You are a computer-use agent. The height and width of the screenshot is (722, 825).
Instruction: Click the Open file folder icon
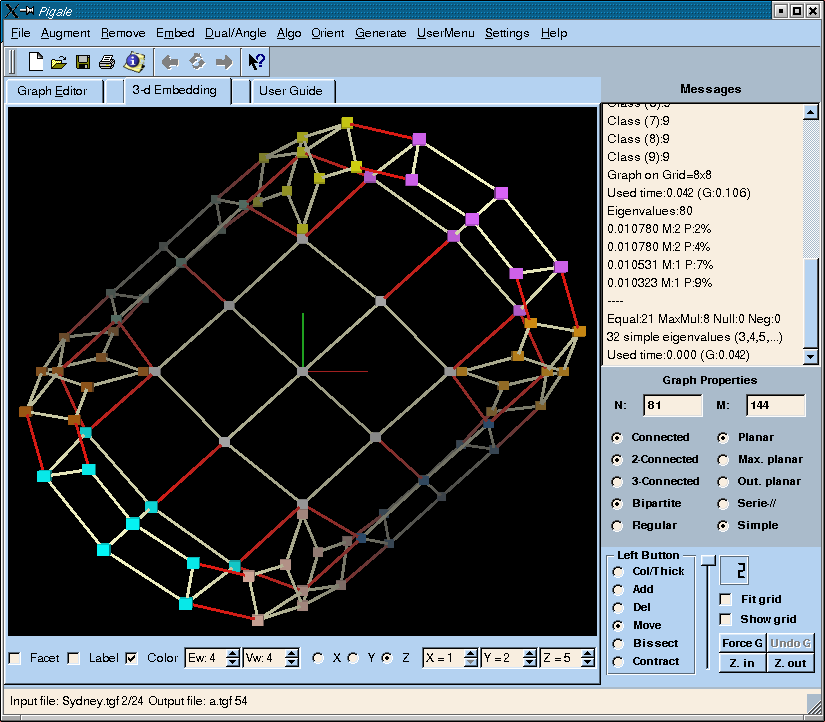[x=59, y=62]
